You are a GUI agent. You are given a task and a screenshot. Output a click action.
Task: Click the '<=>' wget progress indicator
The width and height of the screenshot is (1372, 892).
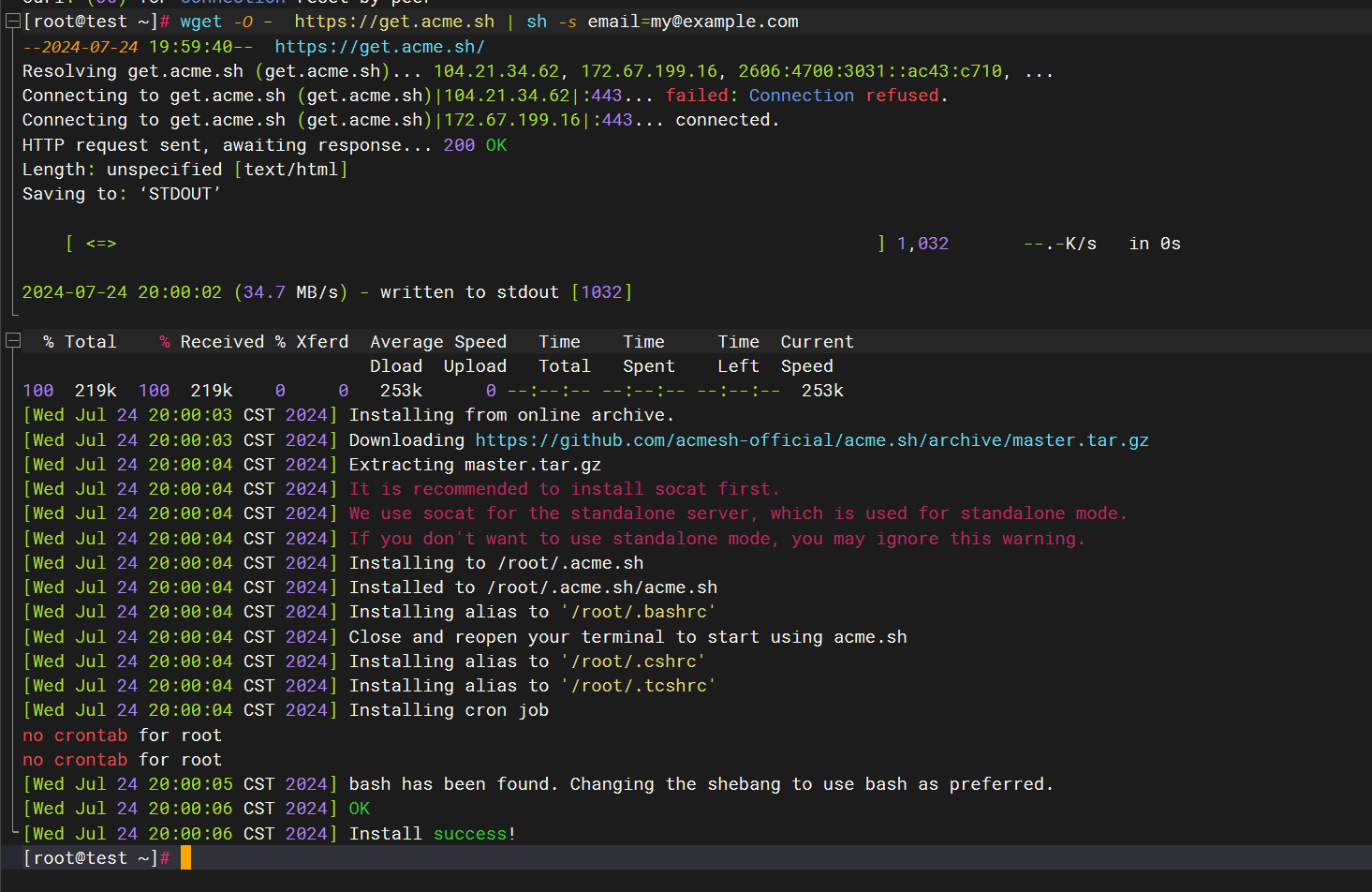(101, 244)
